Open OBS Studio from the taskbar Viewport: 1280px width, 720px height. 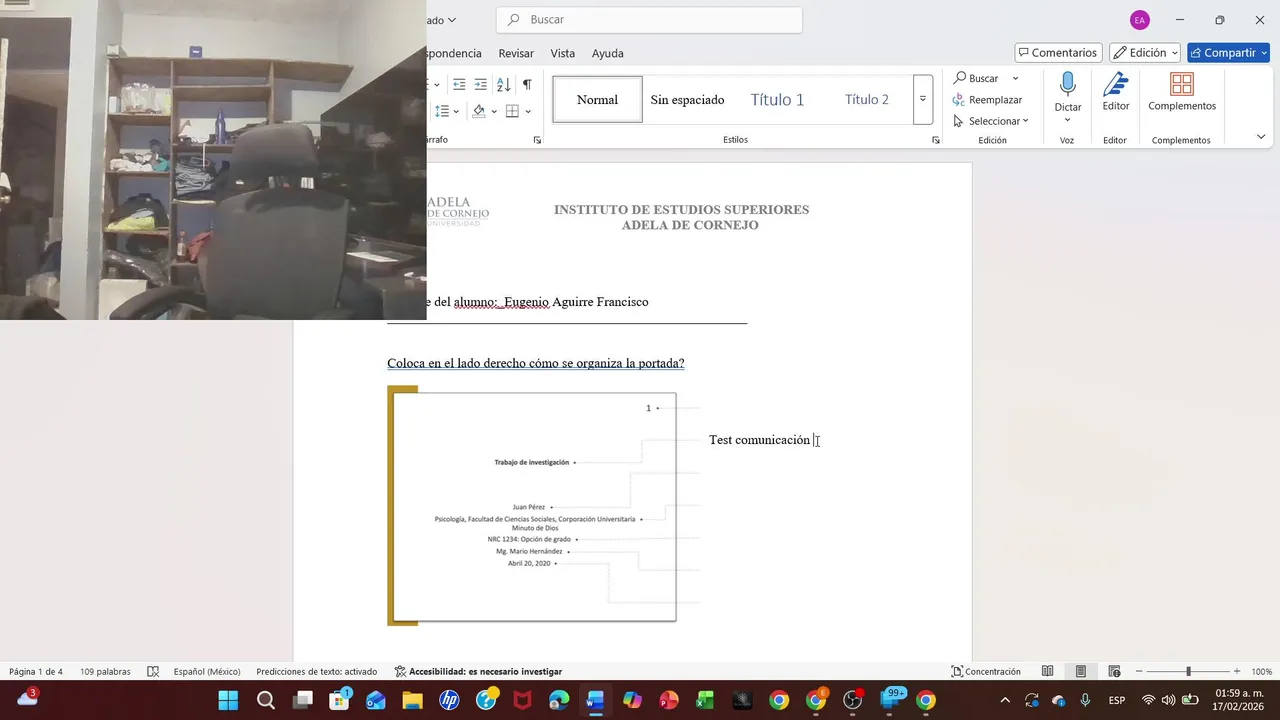(x=852, y=700)
